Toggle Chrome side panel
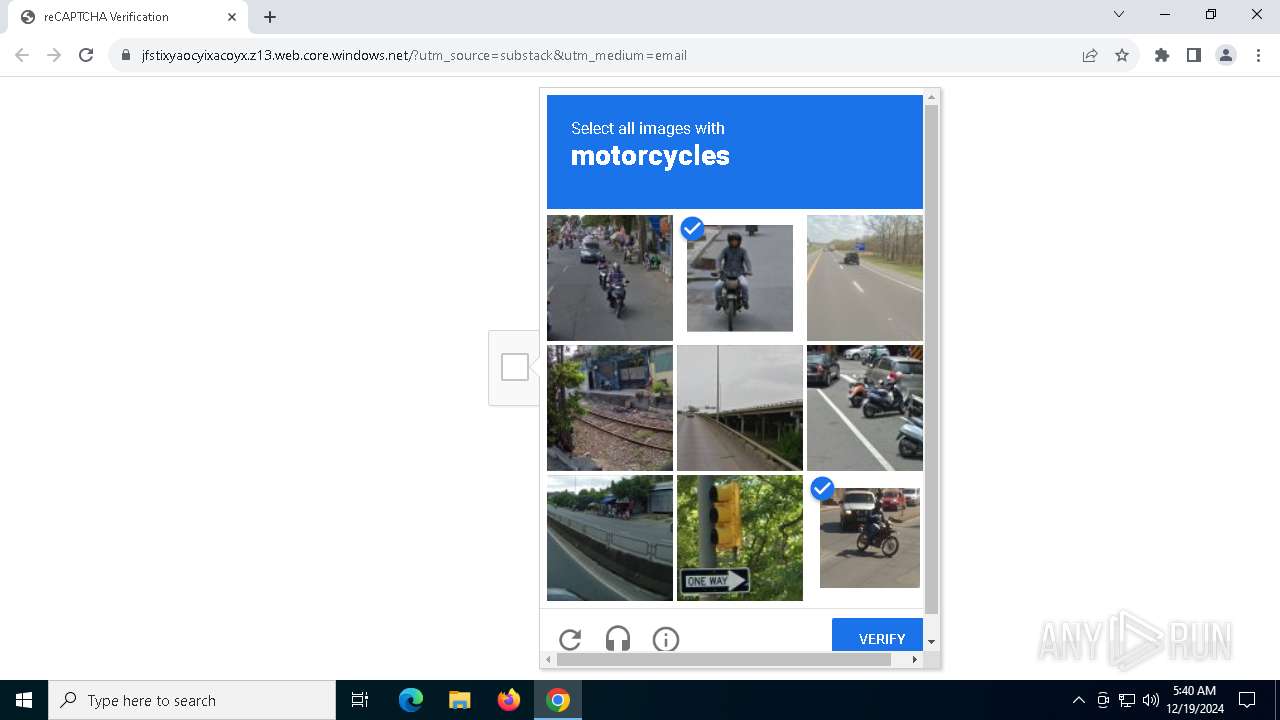The image size is (1280, 720). click(x=1194, y=55)
